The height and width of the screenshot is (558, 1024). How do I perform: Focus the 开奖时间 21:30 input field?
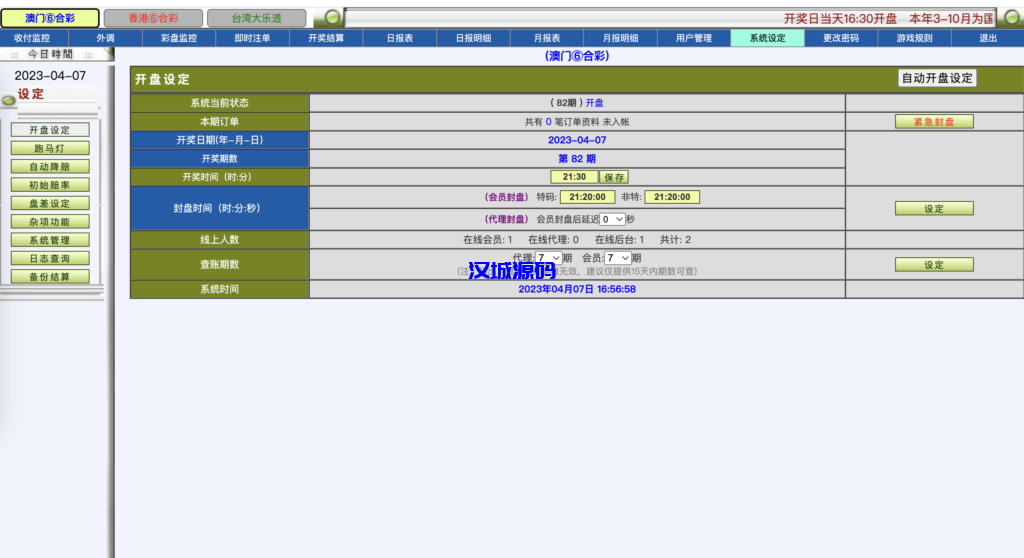click(574, 177)
